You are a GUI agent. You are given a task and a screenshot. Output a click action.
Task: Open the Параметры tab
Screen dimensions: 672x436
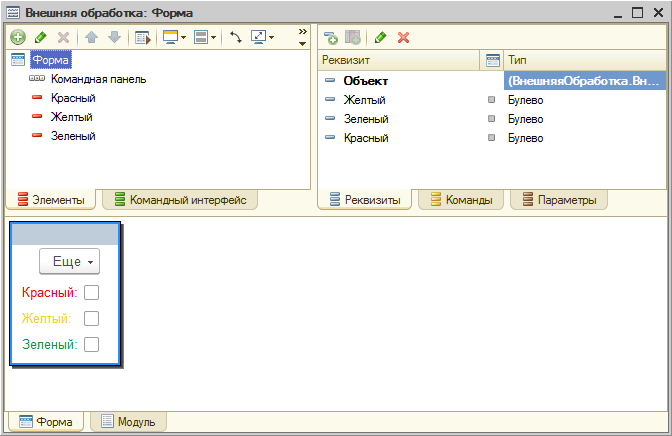point(558,200)
